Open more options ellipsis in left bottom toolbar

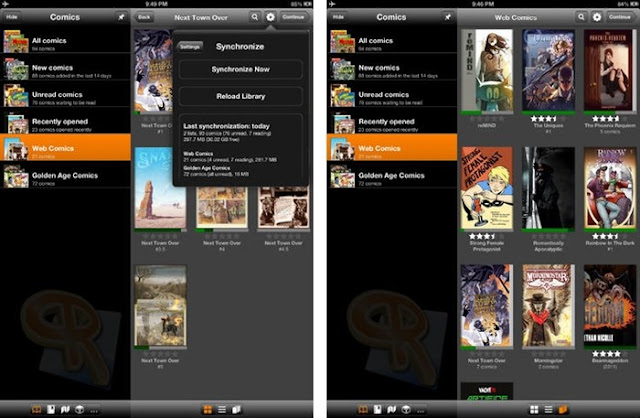pos(94,410)
